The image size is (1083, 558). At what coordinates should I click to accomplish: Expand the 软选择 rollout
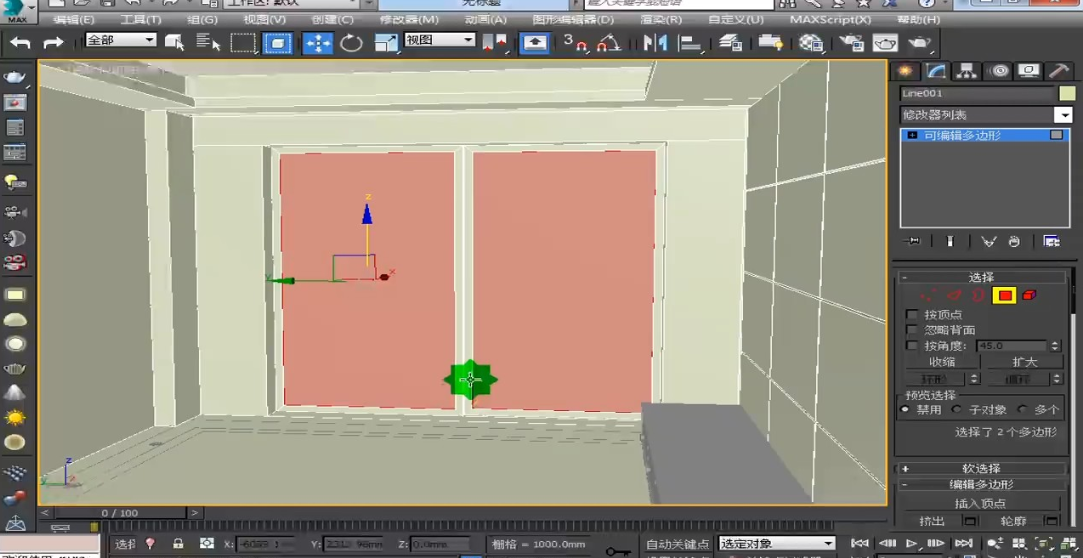(x=981, y=468)
